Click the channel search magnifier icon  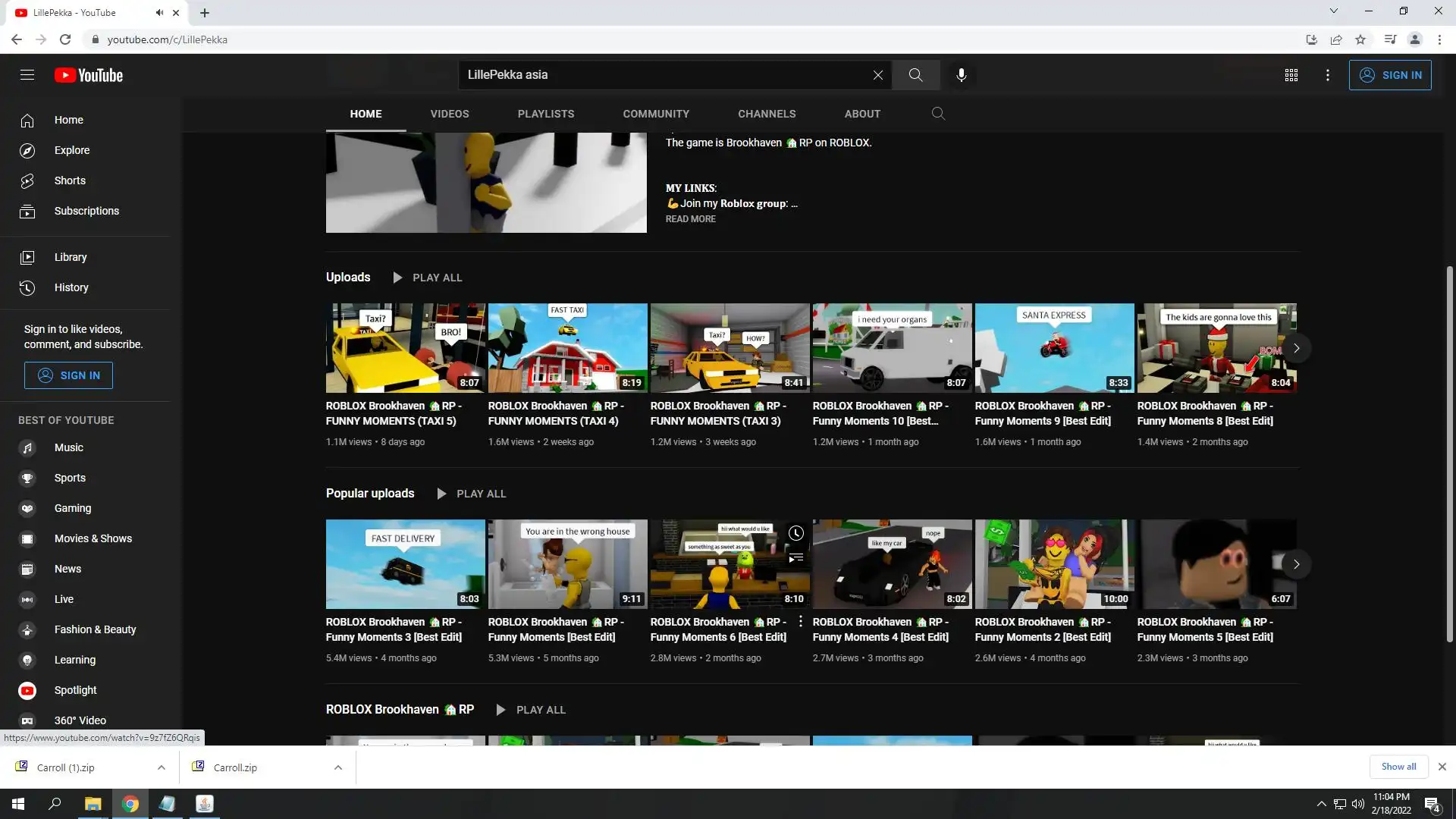pyautogui.click(x=938, y=114)
